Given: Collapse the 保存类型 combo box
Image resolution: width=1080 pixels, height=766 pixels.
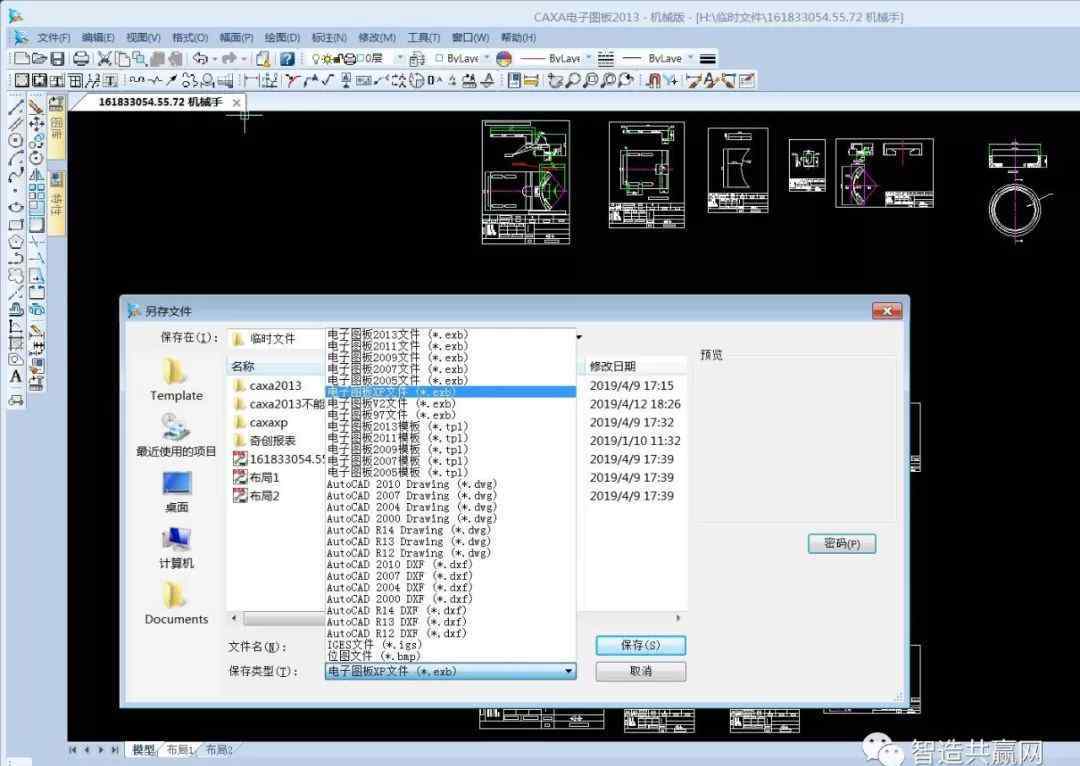Looking at the screenshot, I should click(569, 671).
